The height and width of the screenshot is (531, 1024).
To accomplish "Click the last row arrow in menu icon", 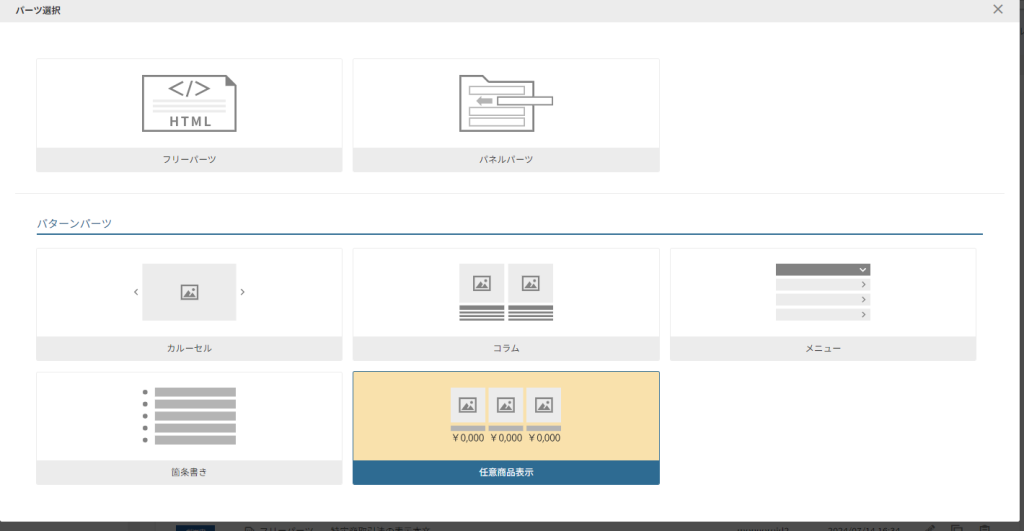I will pos(862,314).
